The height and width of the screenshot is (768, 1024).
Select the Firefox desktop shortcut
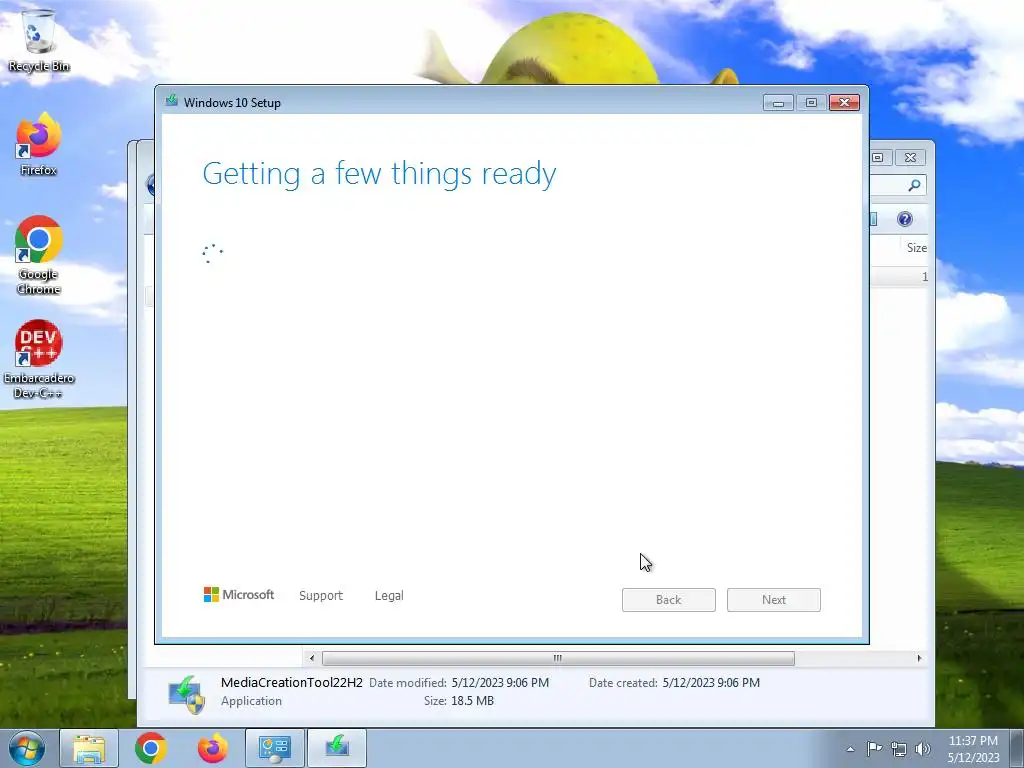pos(39,144)
